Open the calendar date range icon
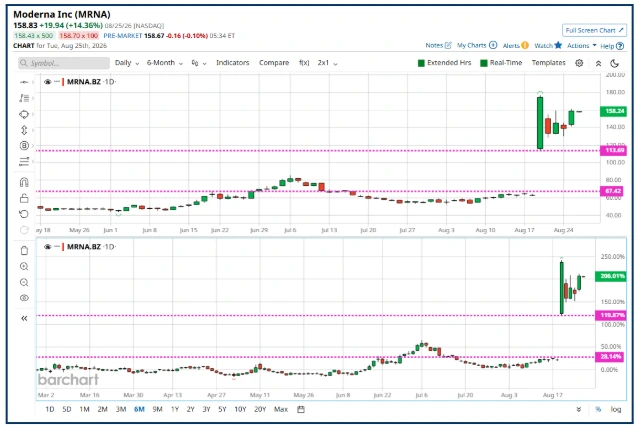This screenshot has width=639, height=428. [x=301, y=409]
